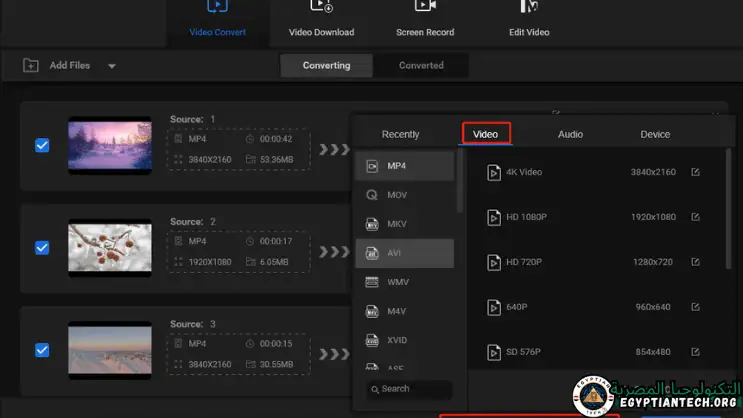Choose XVID in the format list
743x418 pixels.
click(405, 340)
